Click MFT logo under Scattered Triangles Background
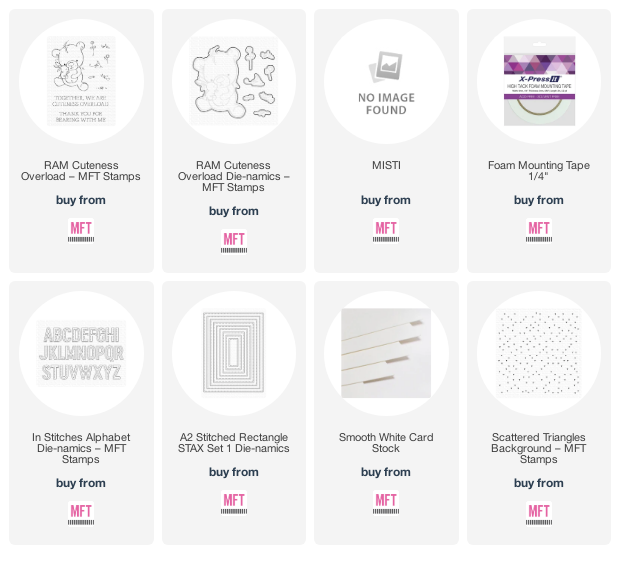This screenshot has width=620, height=565. [x=539, y=514]
